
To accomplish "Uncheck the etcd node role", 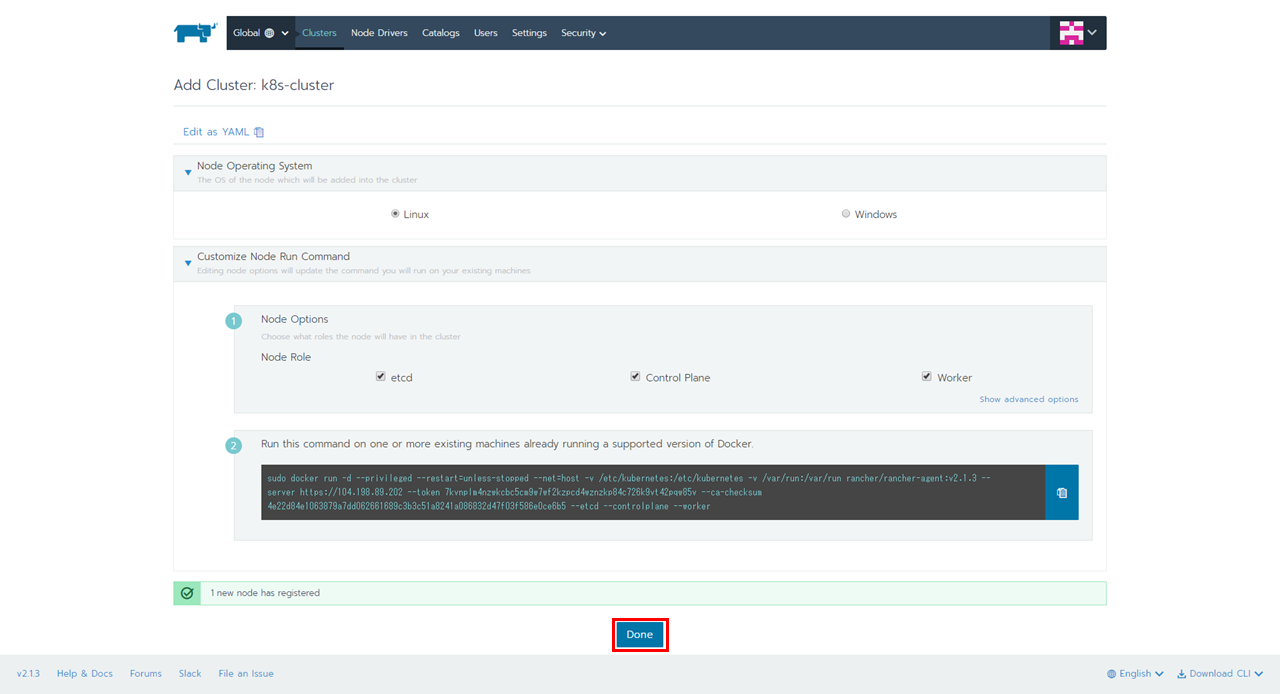I will click(381, 377).
